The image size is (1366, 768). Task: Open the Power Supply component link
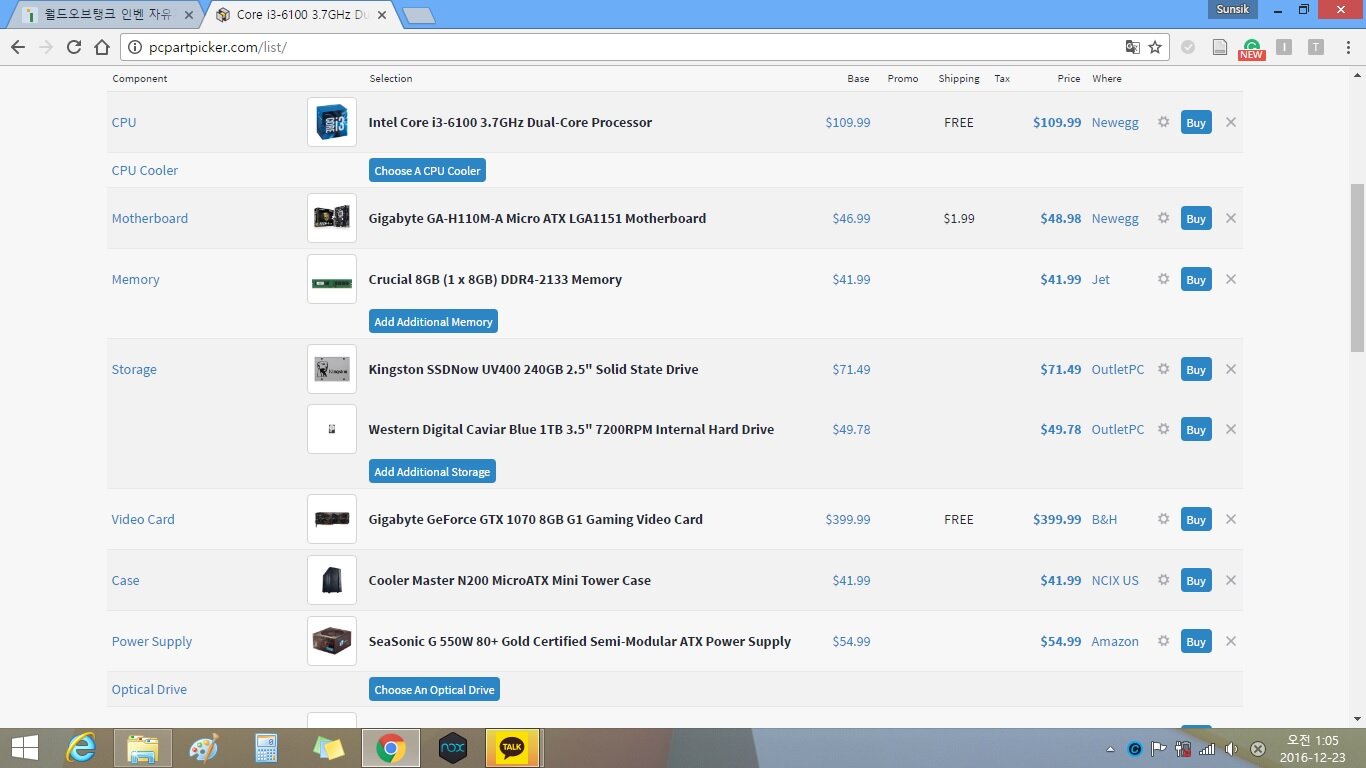(152, 641)
